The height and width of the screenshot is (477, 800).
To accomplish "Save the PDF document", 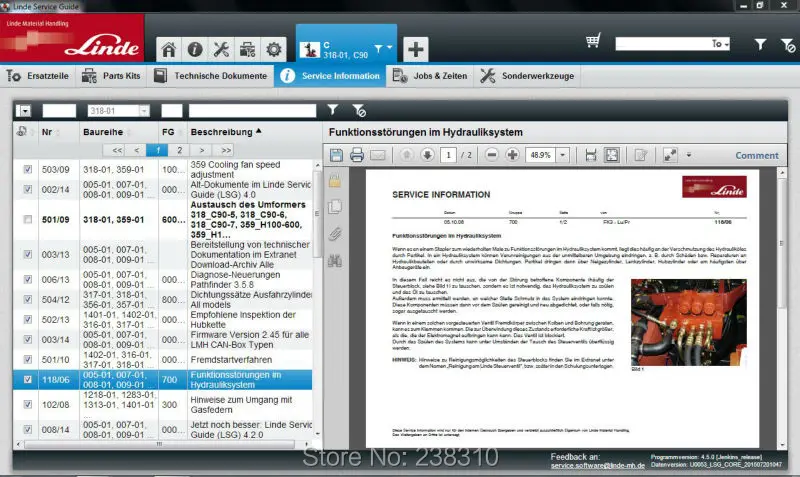I will (x=336, y=155).
